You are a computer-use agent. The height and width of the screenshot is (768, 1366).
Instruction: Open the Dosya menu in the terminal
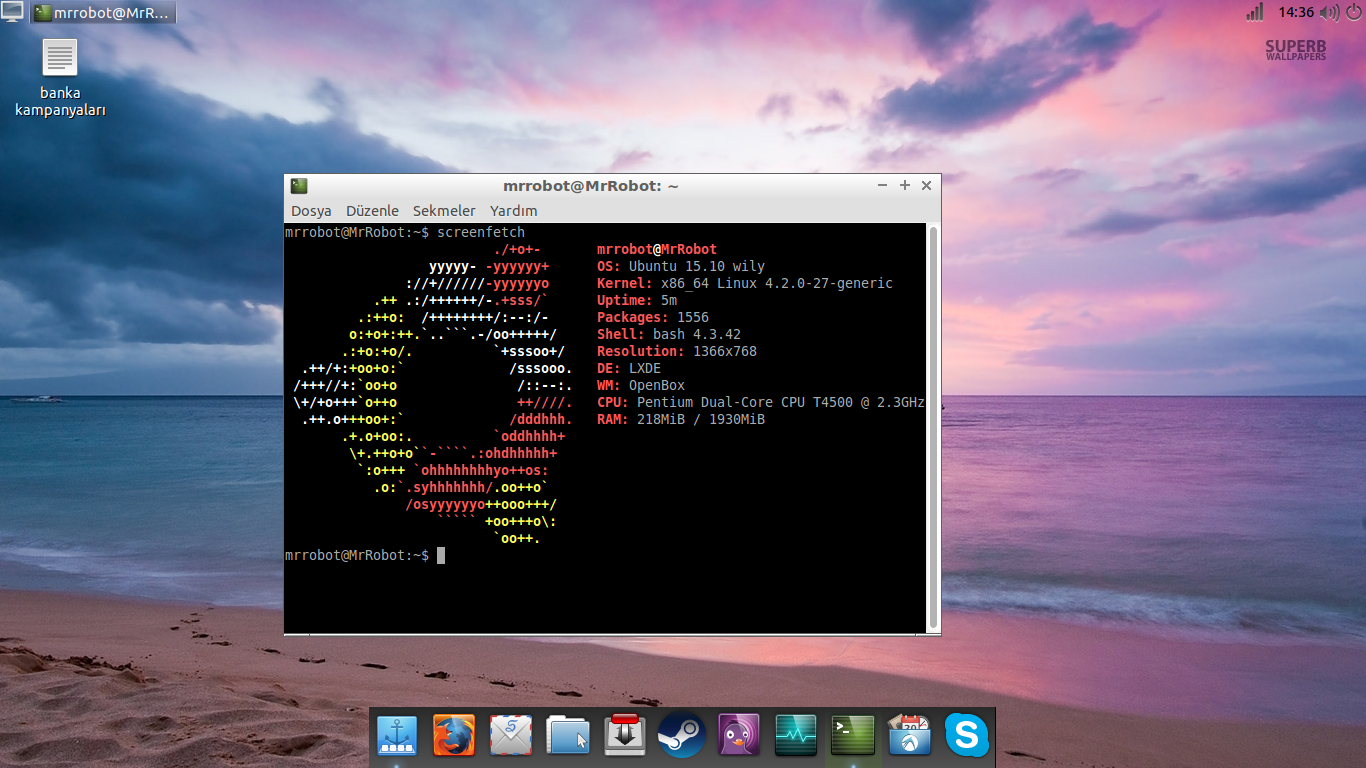311,211
